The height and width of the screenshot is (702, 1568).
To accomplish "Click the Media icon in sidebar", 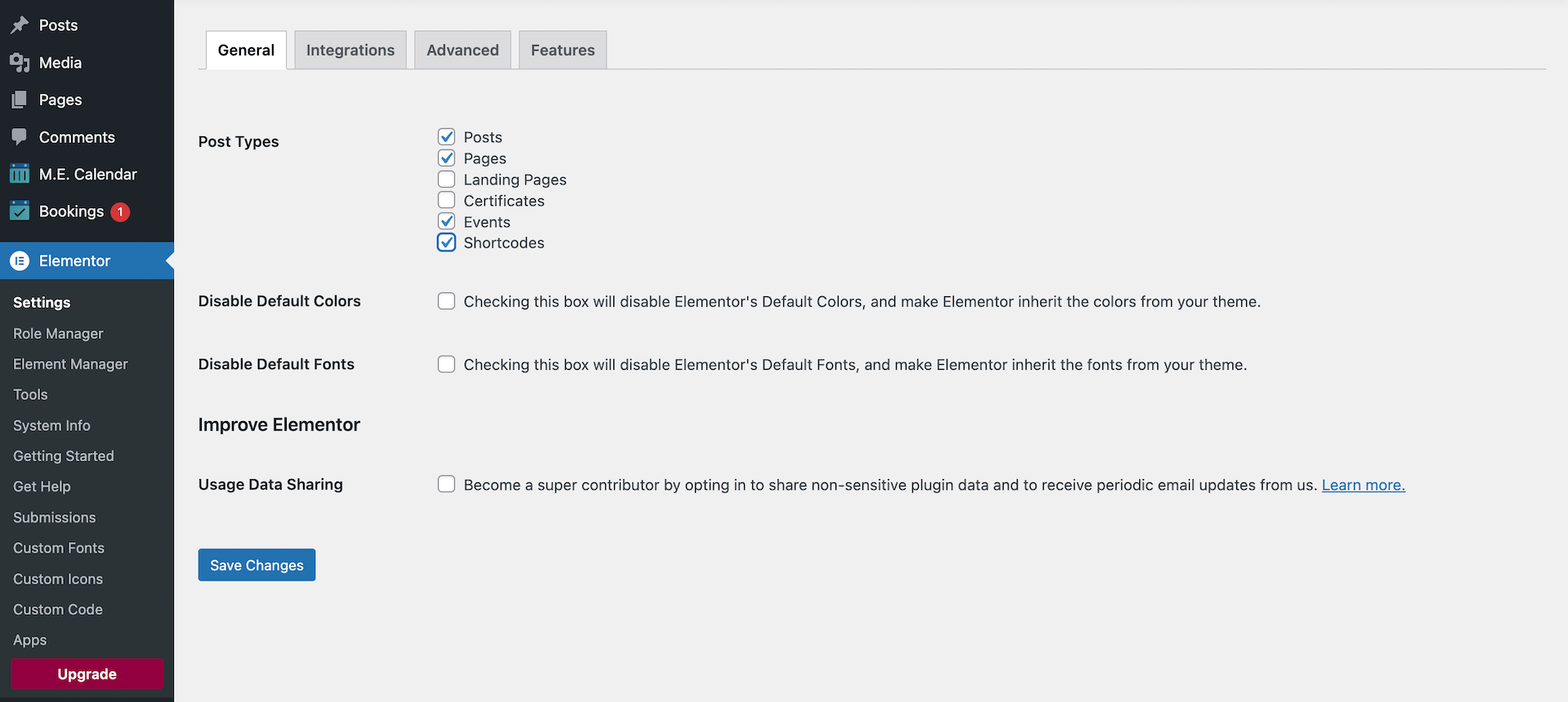I will 20,63.
